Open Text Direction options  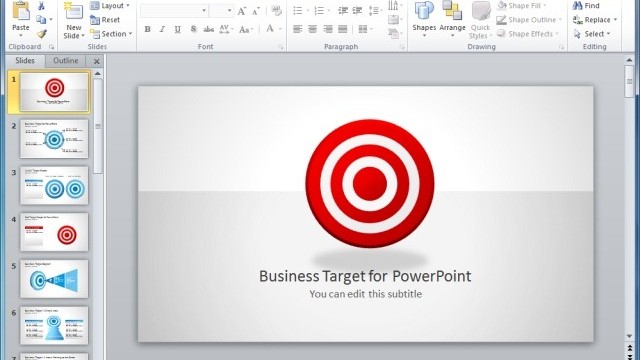(395, 5)
